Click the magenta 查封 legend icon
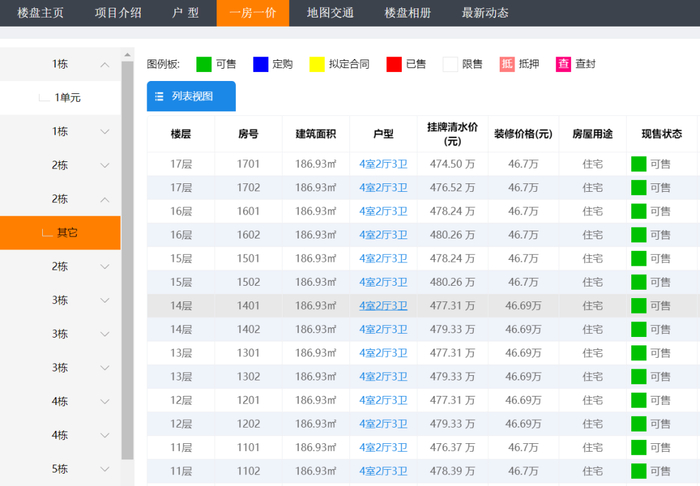Viewport: 700px width, 486px height. click(x=563, y=64)
